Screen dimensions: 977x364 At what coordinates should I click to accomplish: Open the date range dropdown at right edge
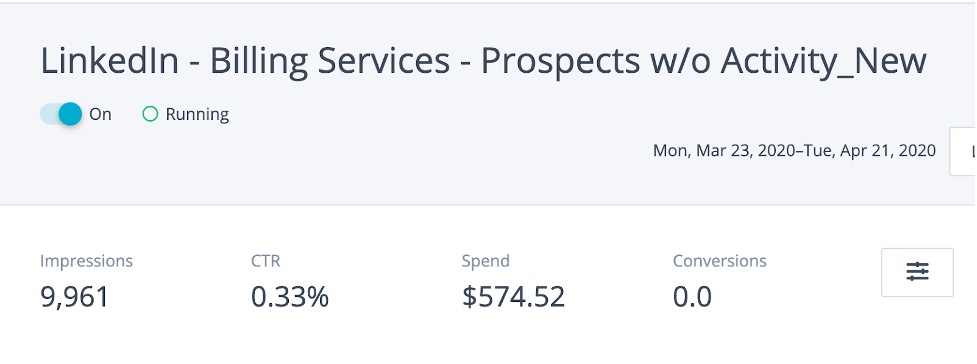pos(963,151)
